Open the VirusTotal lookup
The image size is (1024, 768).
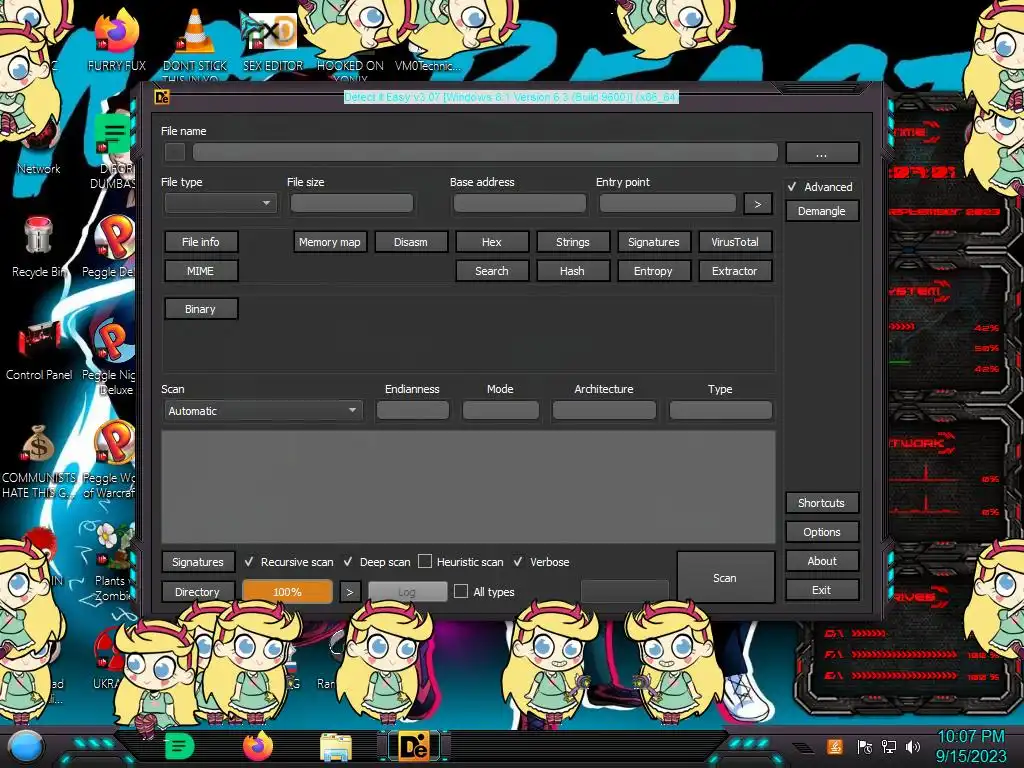tap(735, 242)
